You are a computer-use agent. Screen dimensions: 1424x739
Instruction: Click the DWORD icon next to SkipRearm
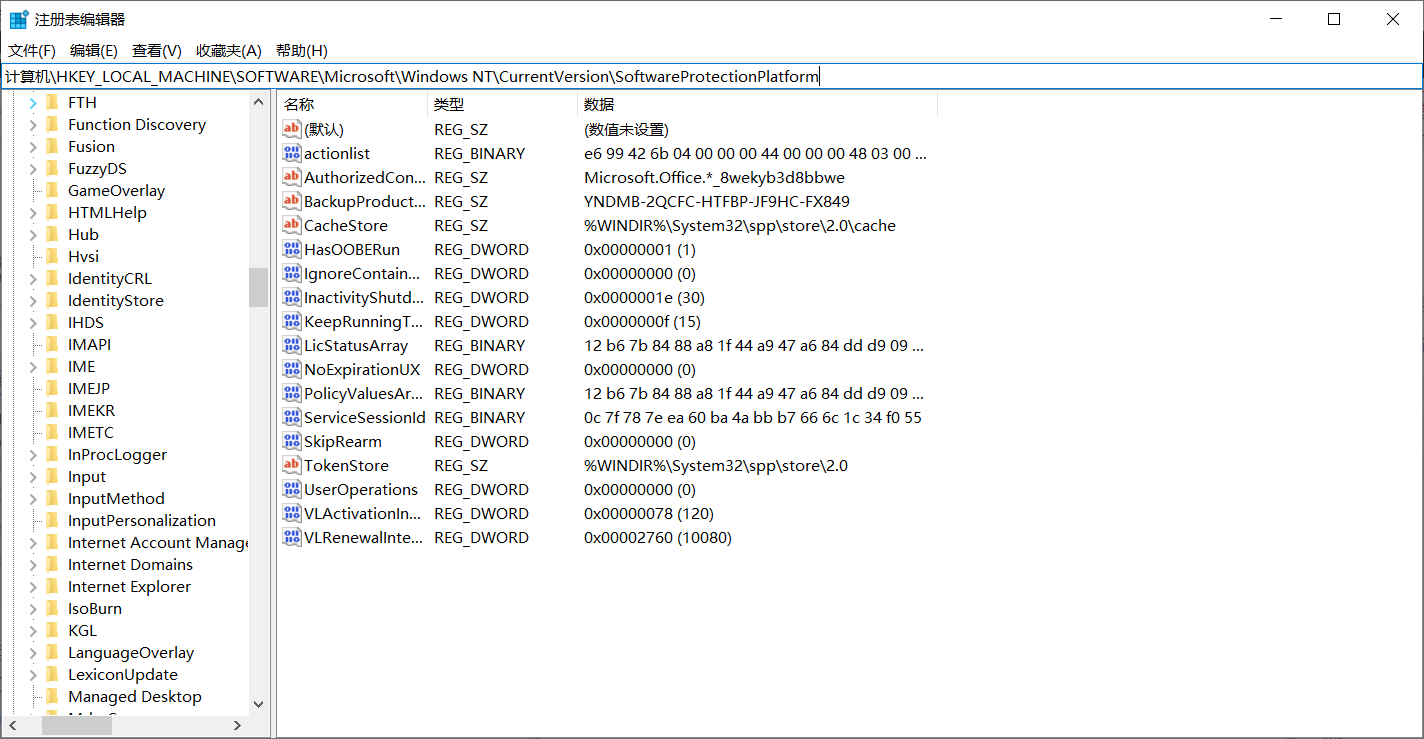[291, 441]
